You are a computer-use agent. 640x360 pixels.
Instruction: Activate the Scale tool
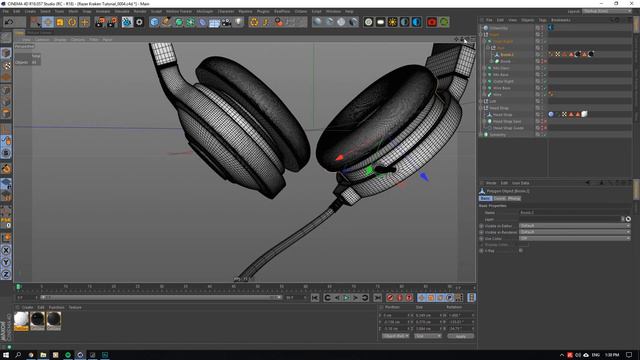(60, 22)
